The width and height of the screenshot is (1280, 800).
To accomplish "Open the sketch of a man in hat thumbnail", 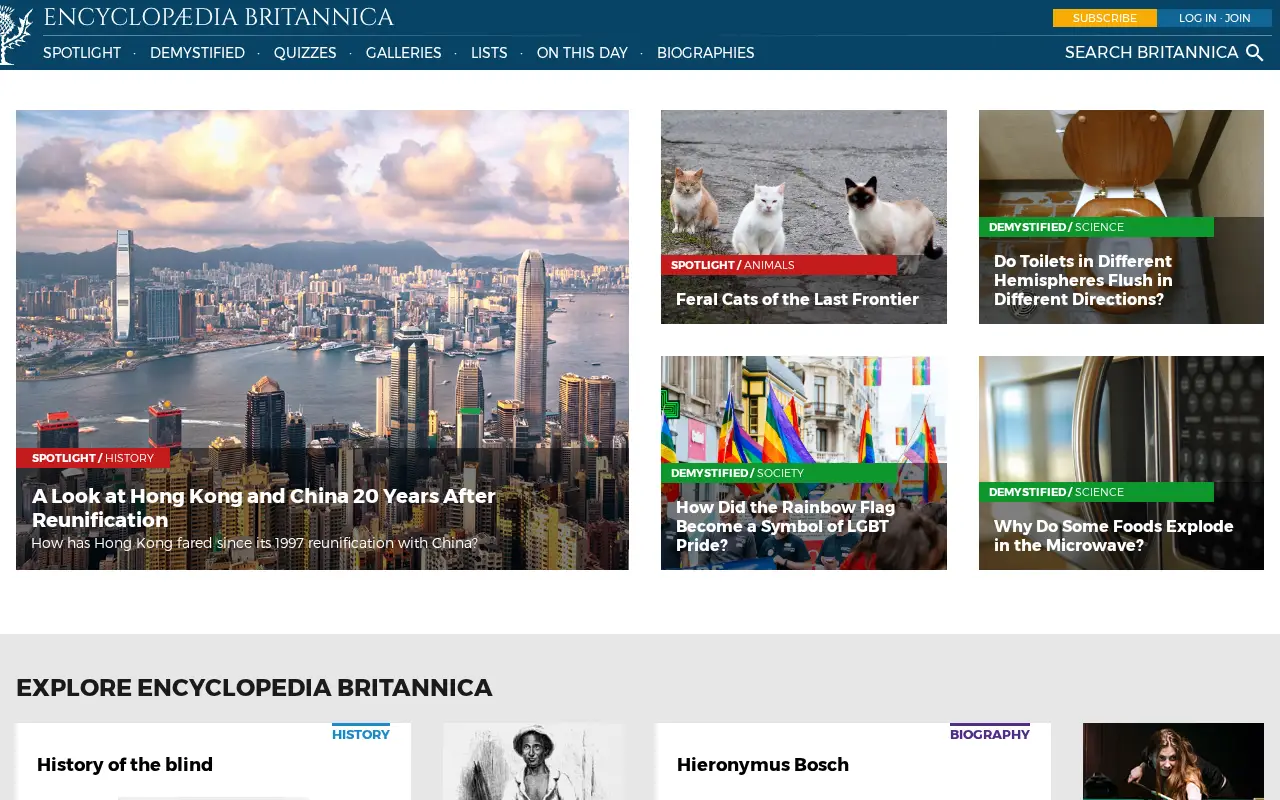I will 534,762.
